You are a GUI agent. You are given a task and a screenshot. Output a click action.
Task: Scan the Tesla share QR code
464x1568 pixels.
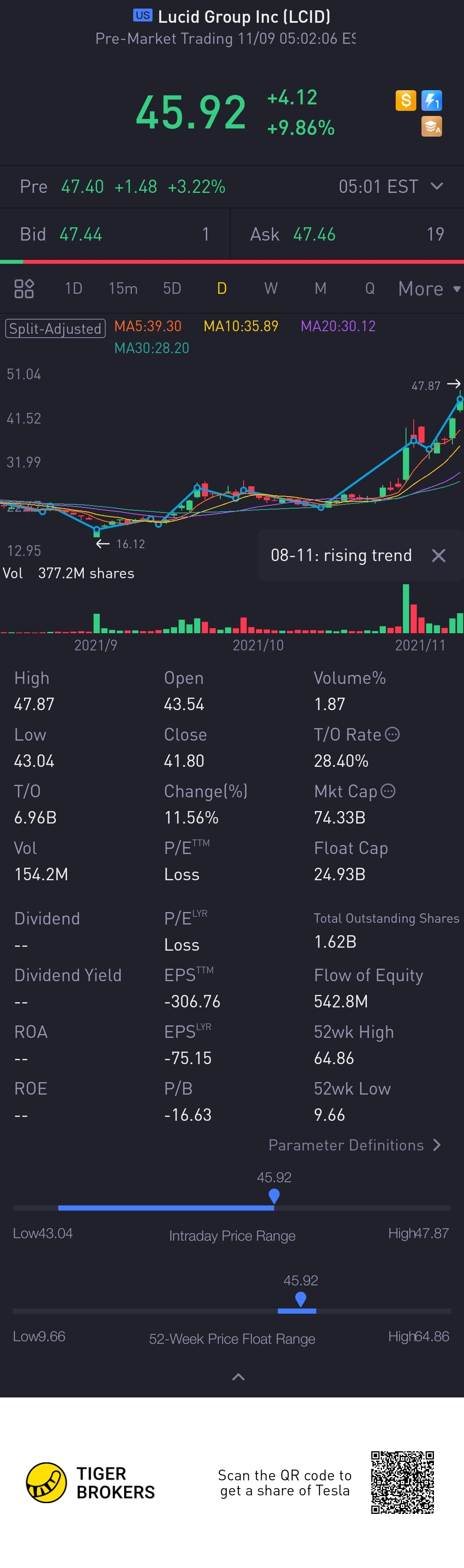pyautogui.click(x=403, y=1482)
